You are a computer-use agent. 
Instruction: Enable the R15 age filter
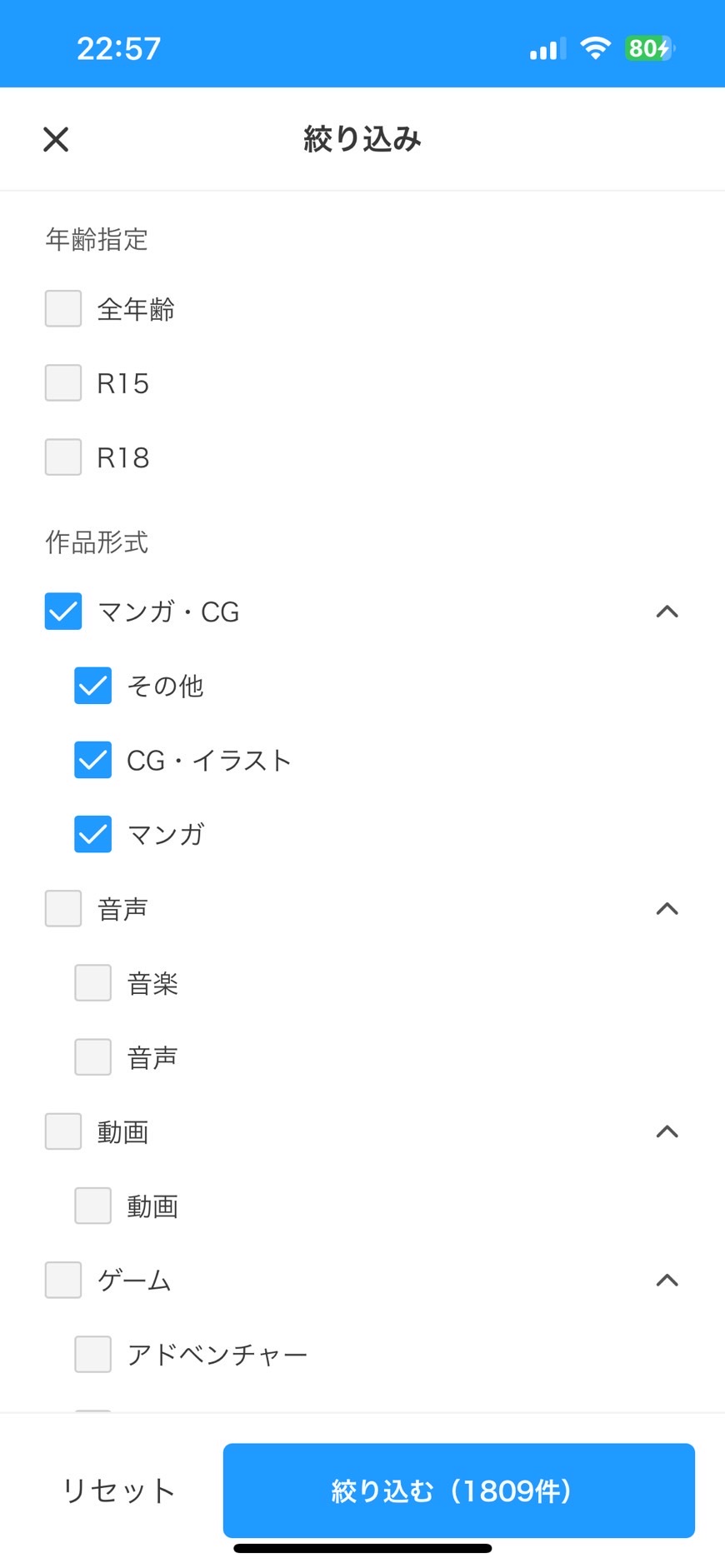[63, 382]
